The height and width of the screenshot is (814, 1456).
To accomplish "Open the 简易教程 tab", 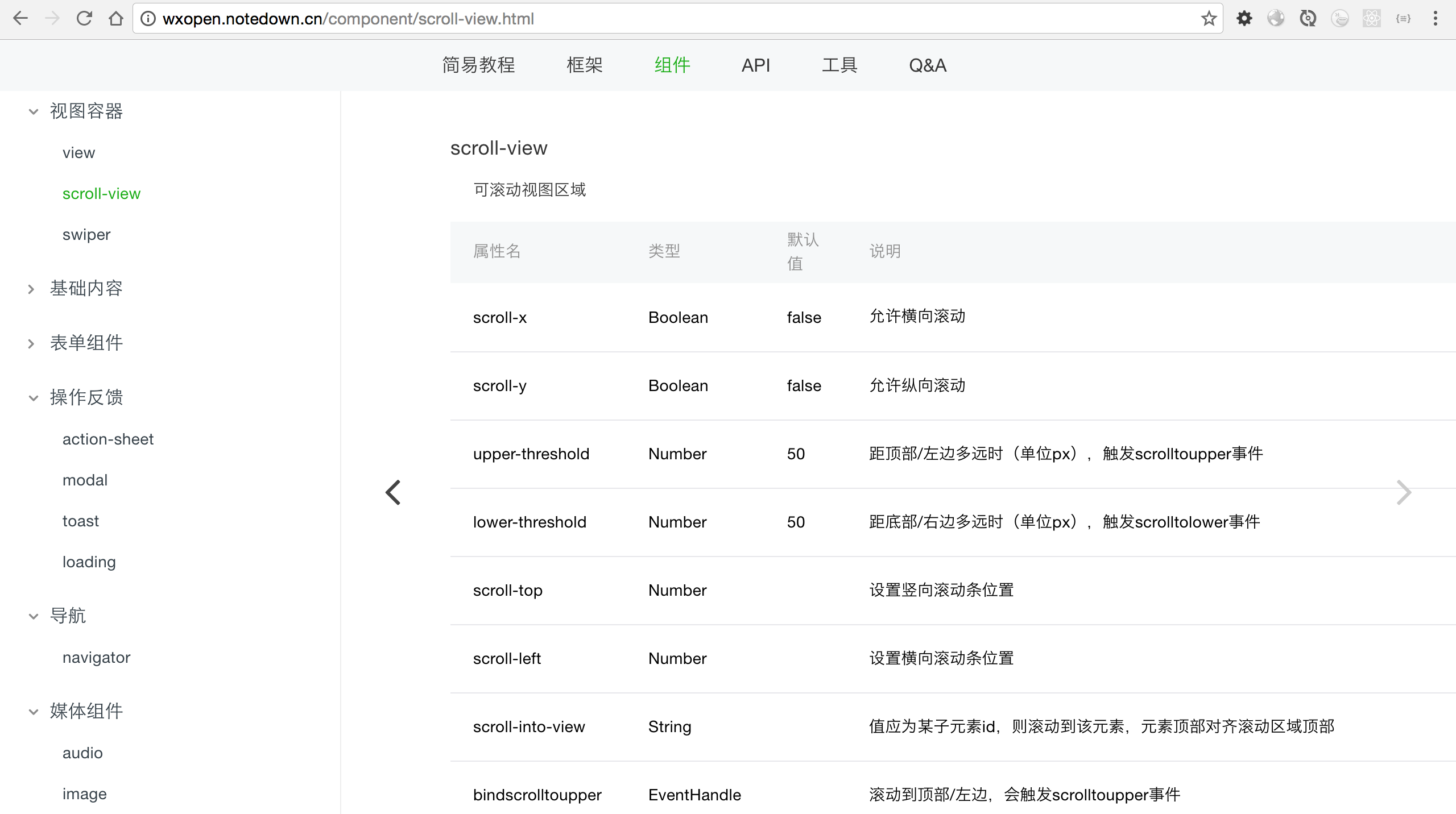I will [478, 65].
